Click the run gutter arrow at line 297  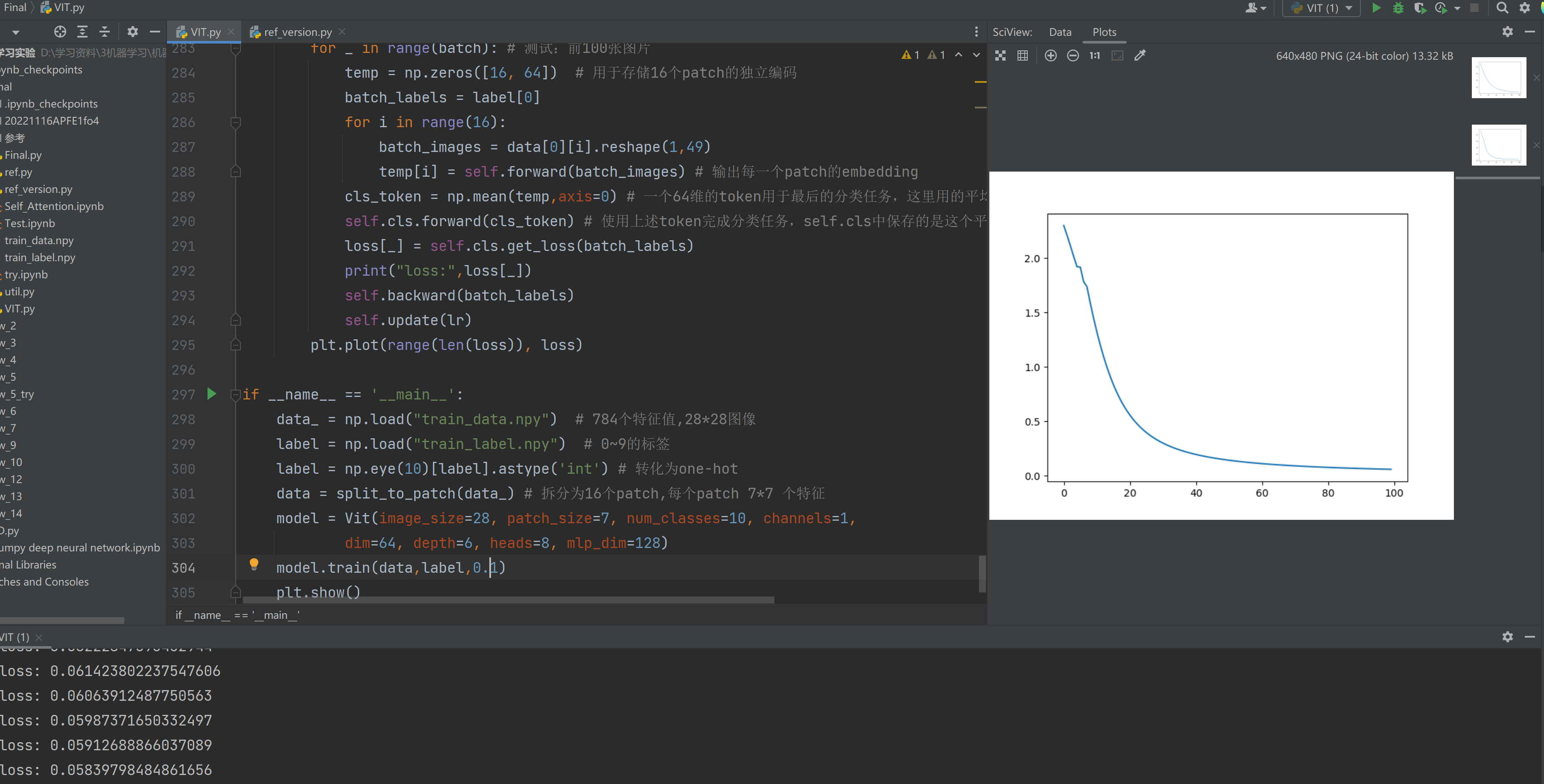pos(211,394)
